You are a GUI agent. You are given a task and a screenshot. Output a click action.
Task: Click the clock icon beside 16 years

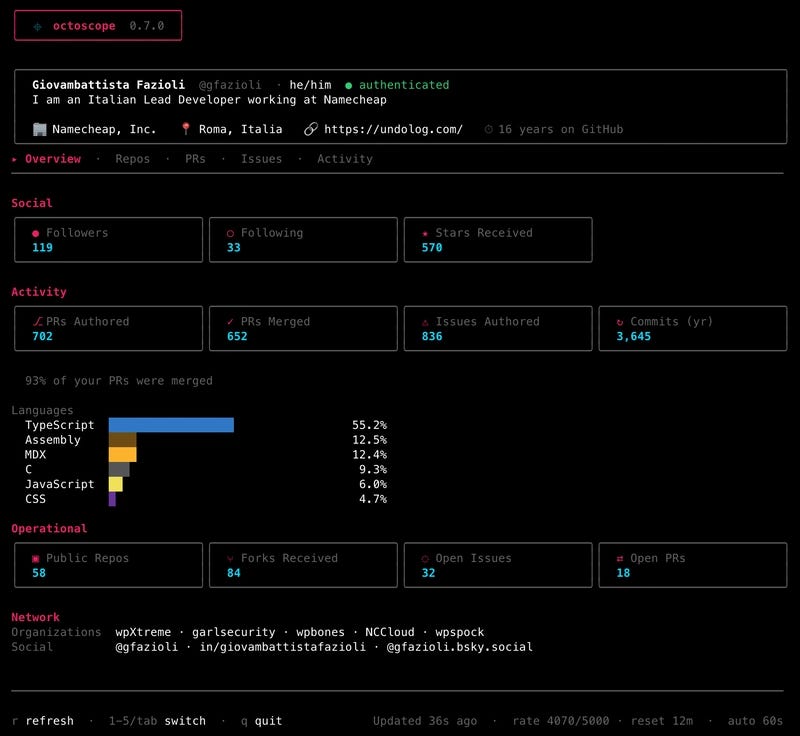[489, 130]
